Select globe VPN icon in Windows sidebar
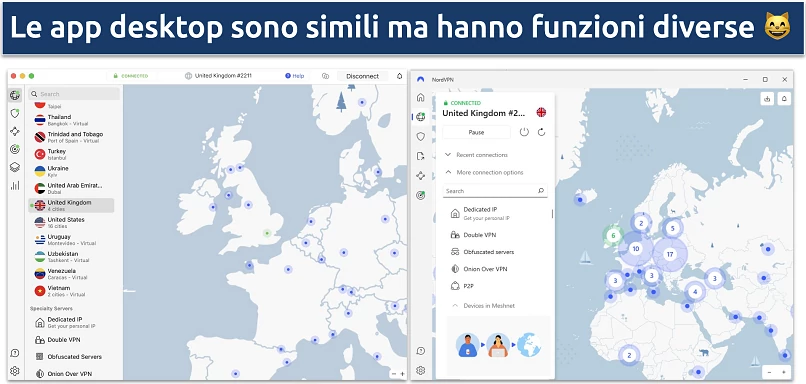Screen dimensions: 806x384 [x=420, y=117]
